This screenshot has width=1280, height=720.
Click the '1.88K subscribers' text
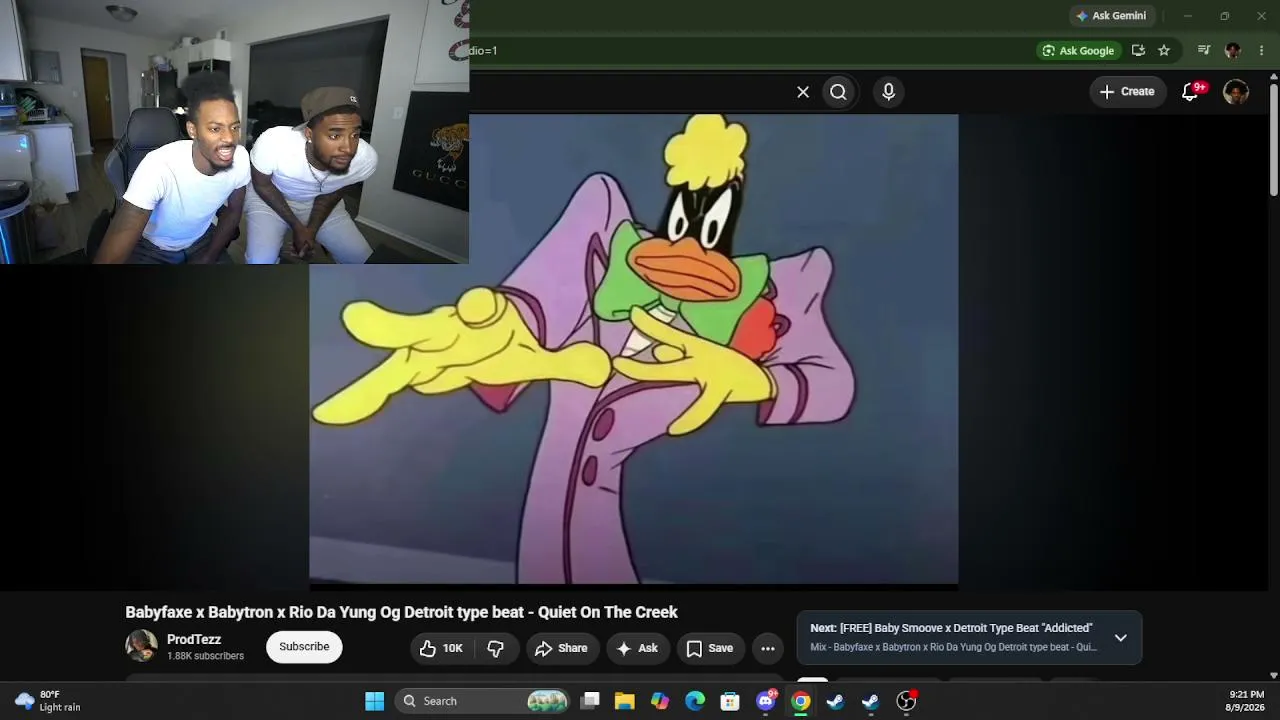coord(205,656)
